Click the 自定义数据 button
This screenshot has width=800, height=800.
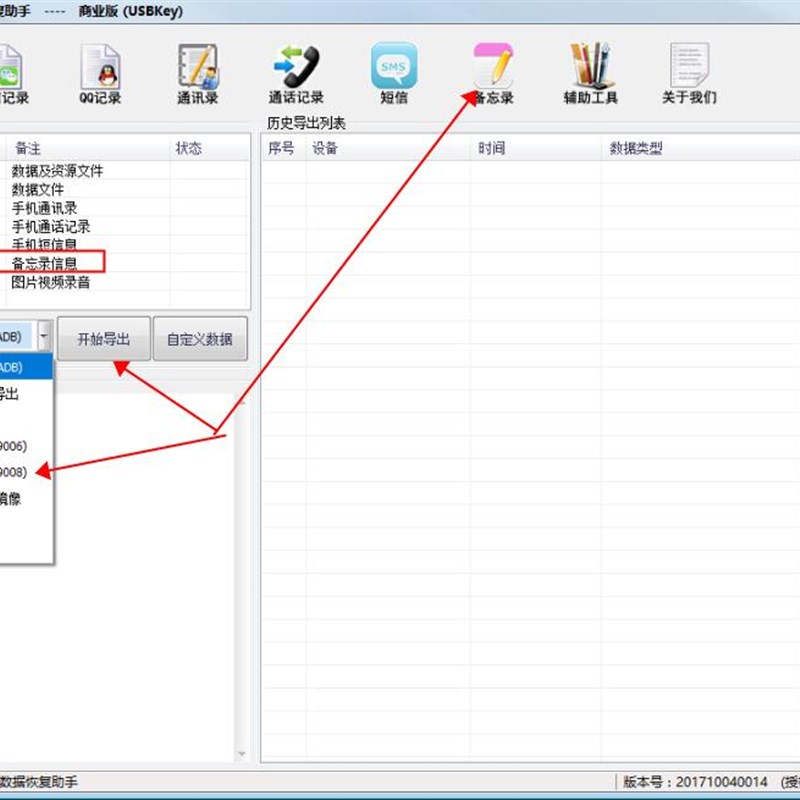pyautogui.click(x=200, y=339)
